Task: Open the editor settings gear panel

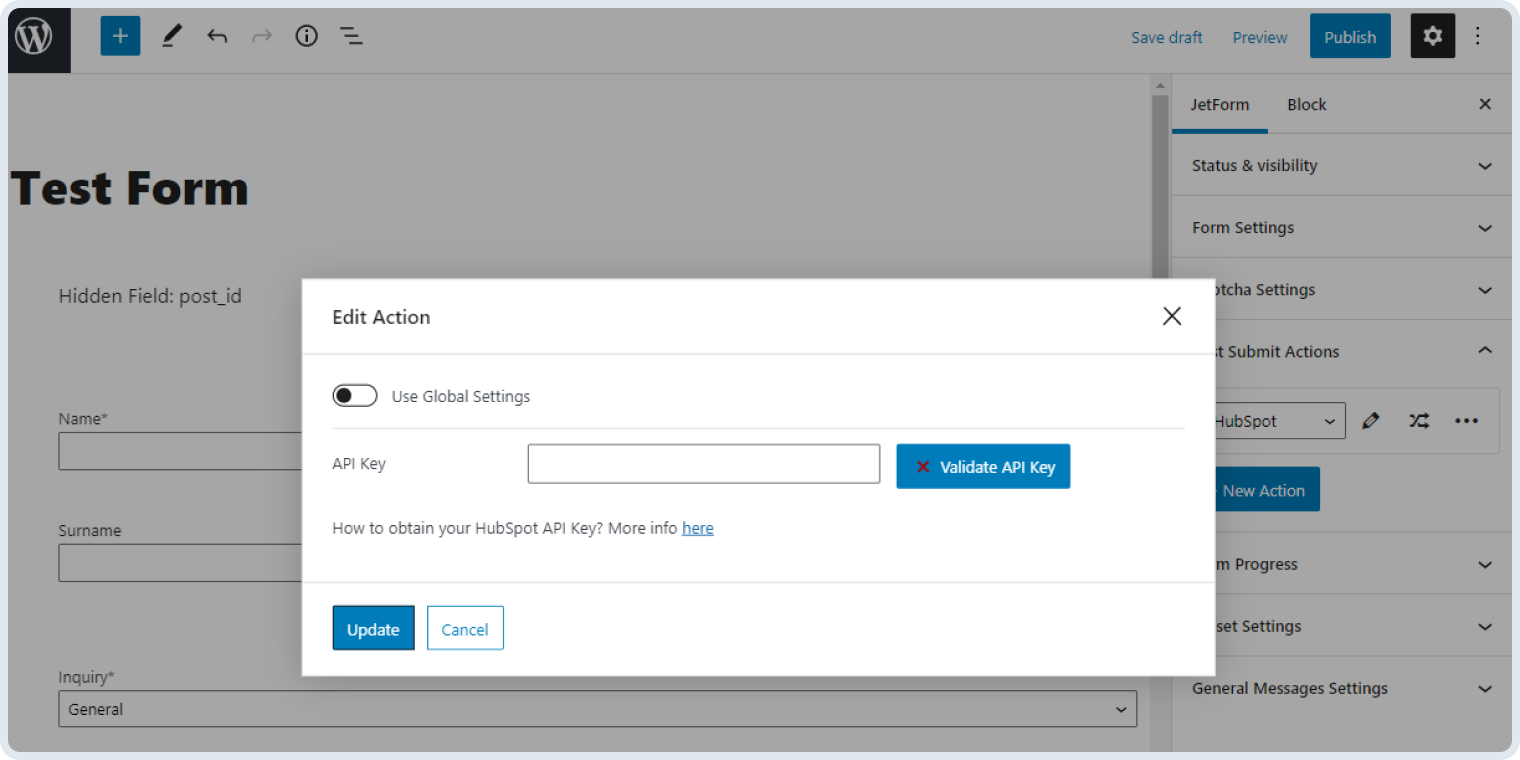Action: click(x=1432, y=35)
